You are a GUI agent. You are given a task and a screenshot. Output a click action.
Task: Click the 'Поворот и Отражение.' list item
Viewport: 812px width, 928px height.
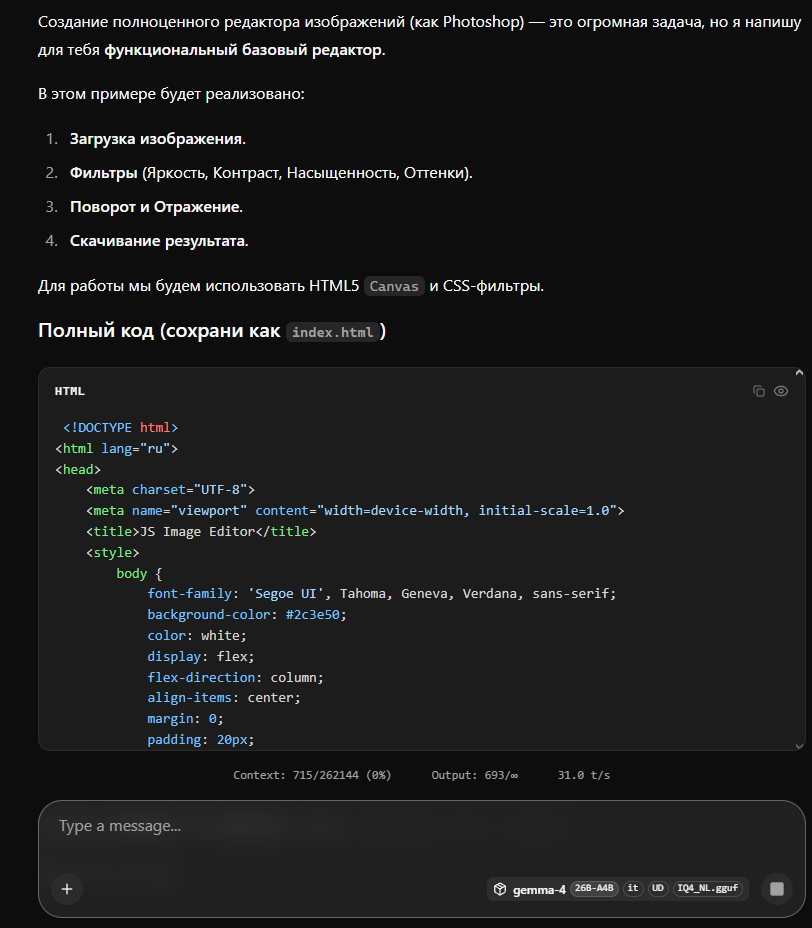156,207
